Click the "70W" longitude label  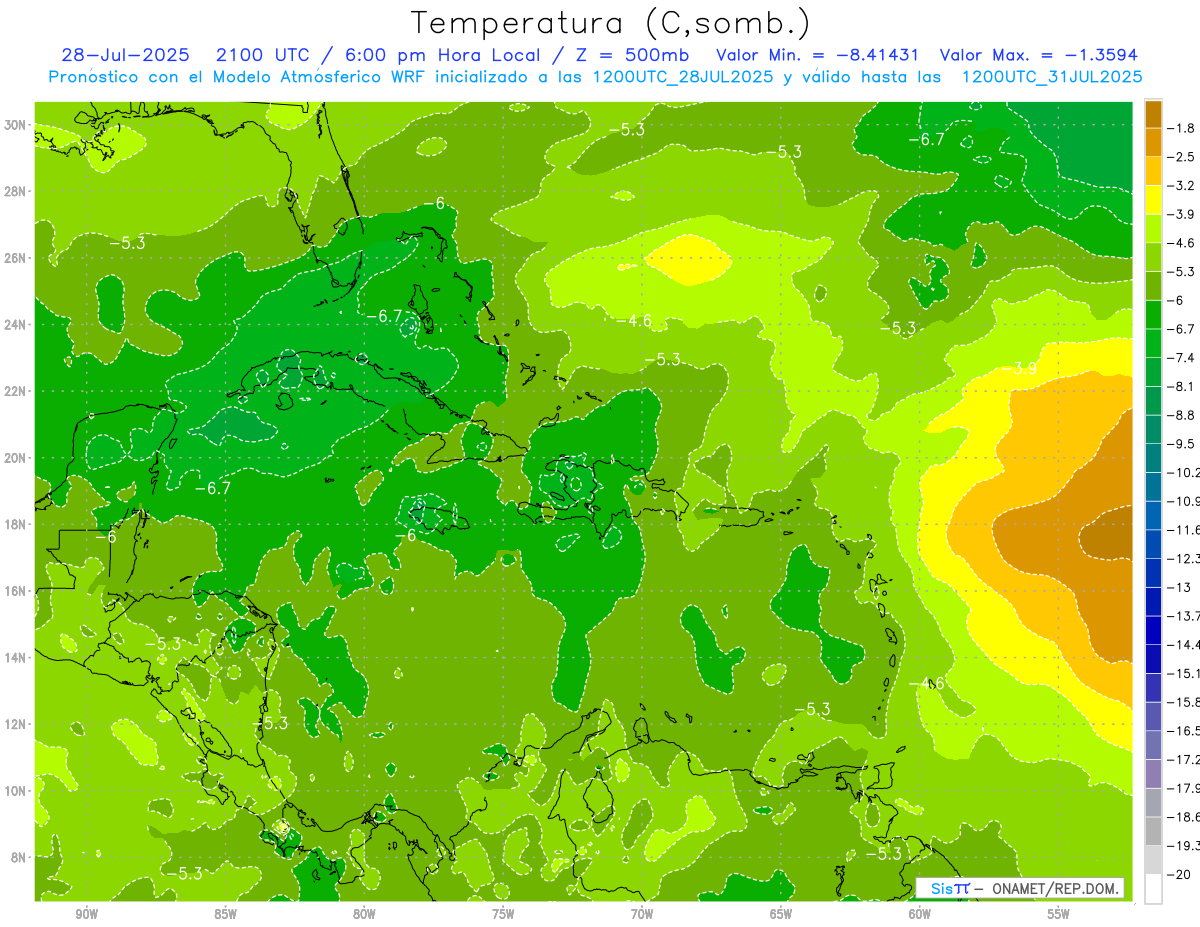[x=642, y=914]
